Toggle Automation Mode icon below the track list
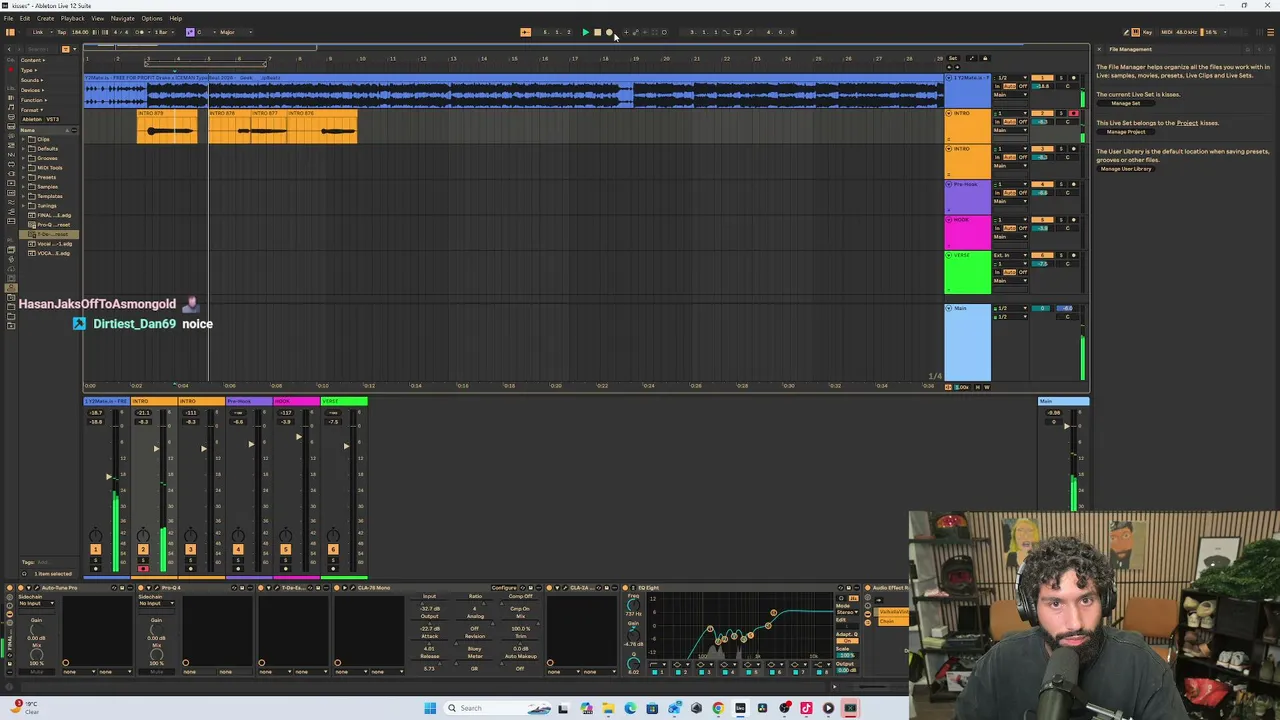The width and height of the screenshot is (1280, 720). click(x=949, y=387)
